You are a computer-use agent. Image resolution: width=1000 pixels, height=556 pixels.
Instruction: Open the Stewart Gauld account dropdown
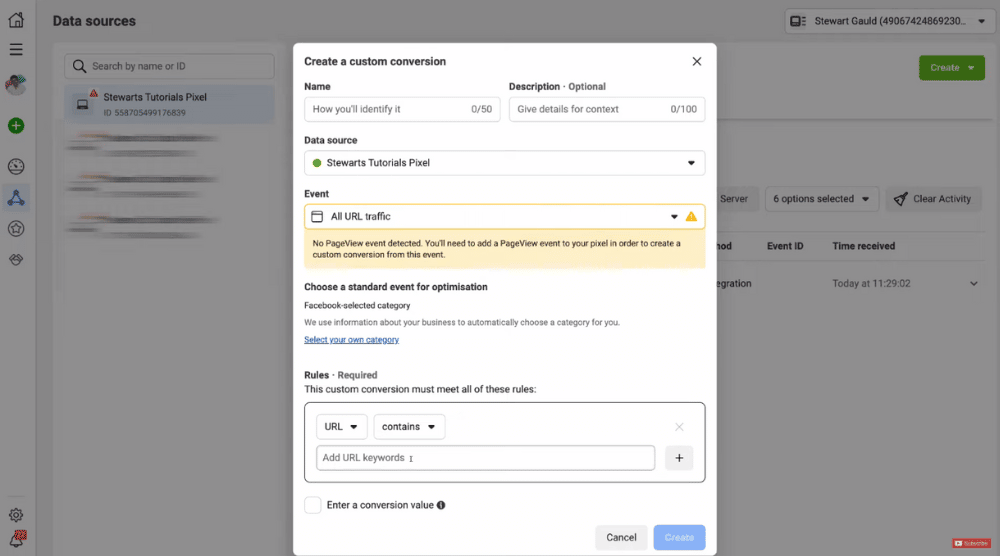tap(890, 21)
